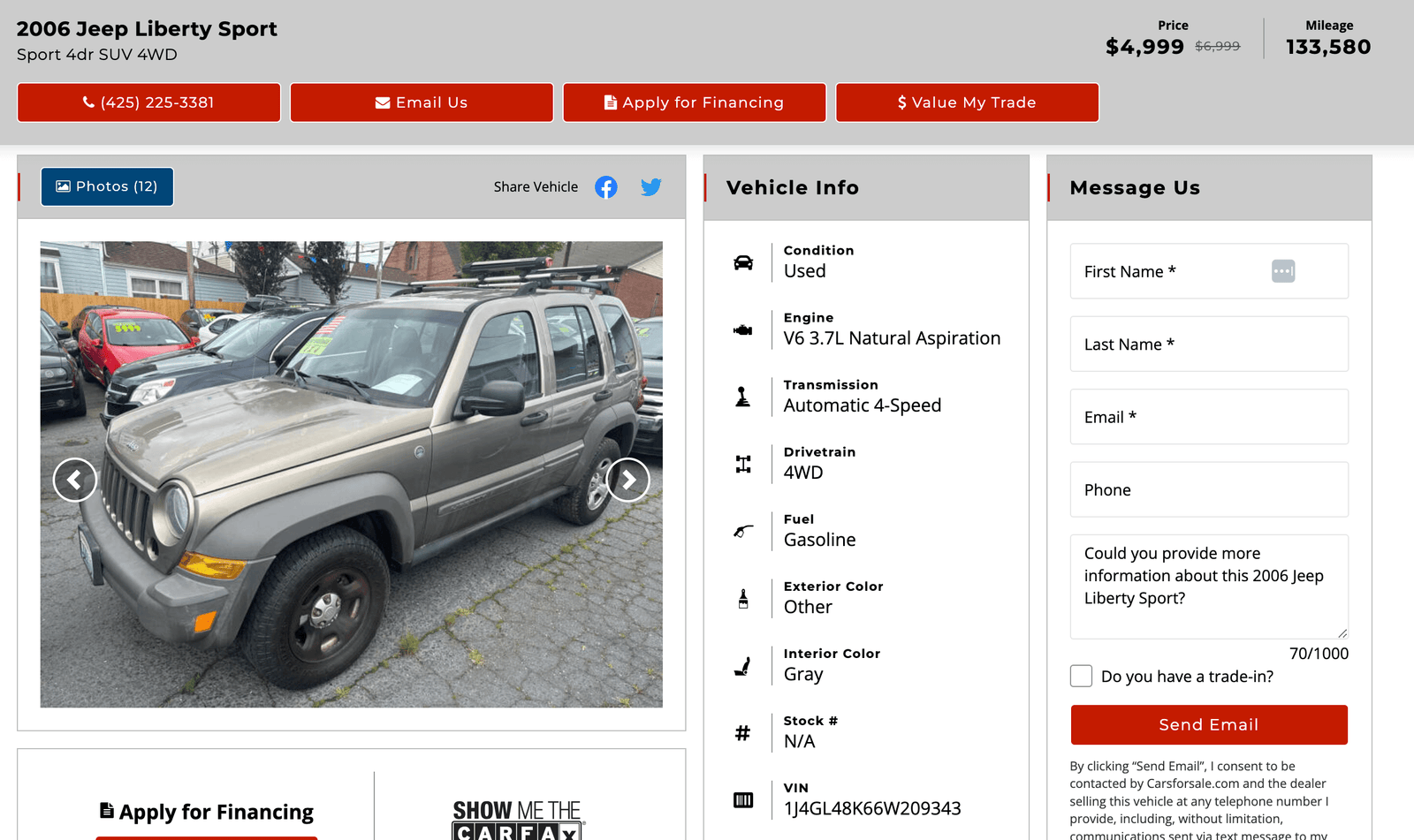Image resolution: width=1414 pixels, height=840 pixels.
Task: Share vehicle on Twitter
Action: 651,187
